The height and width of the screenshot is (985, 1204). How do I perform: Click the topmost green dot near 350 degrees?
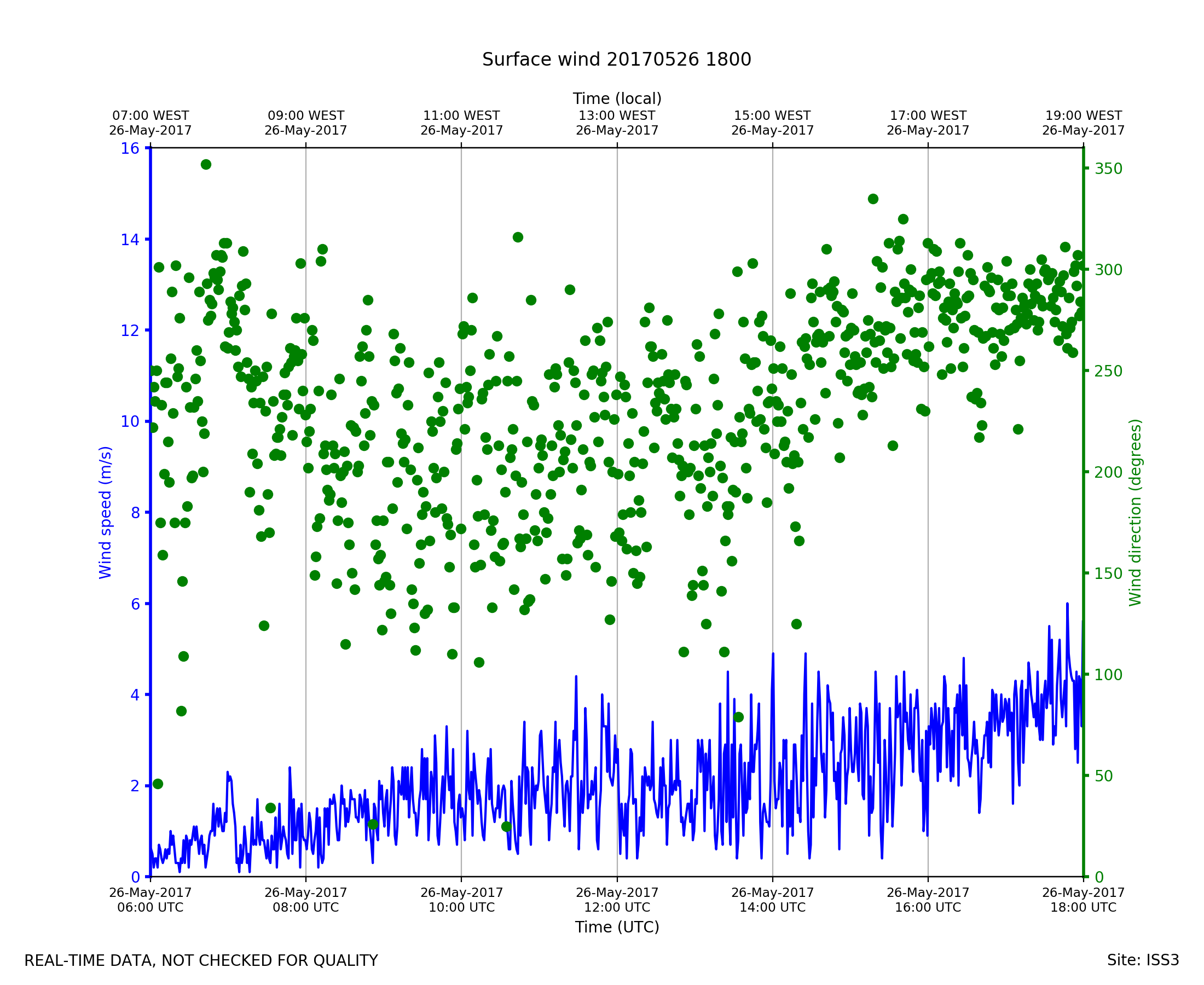tap(206, 165)
